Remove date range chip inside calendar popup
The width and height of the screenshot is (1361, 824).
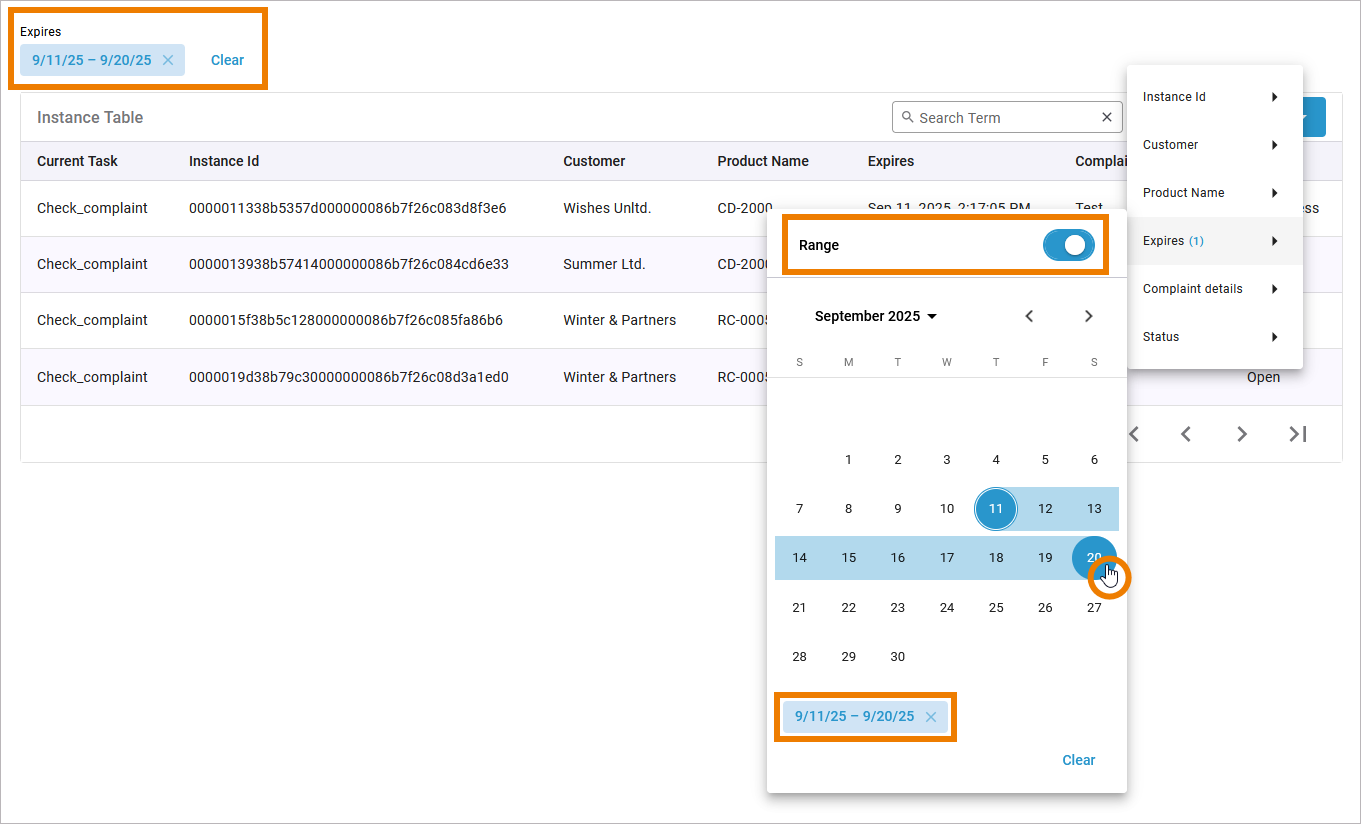click(931, 716)
